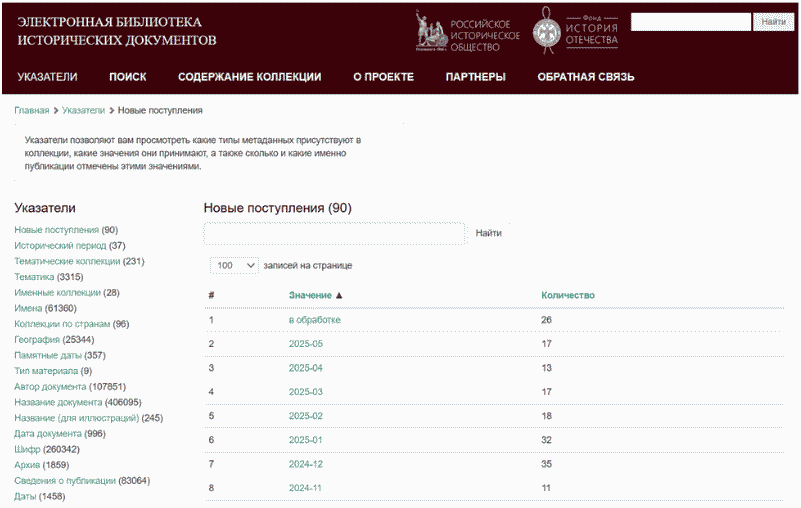
Task: Open the в обработке value link
Action: pos(314,320)
